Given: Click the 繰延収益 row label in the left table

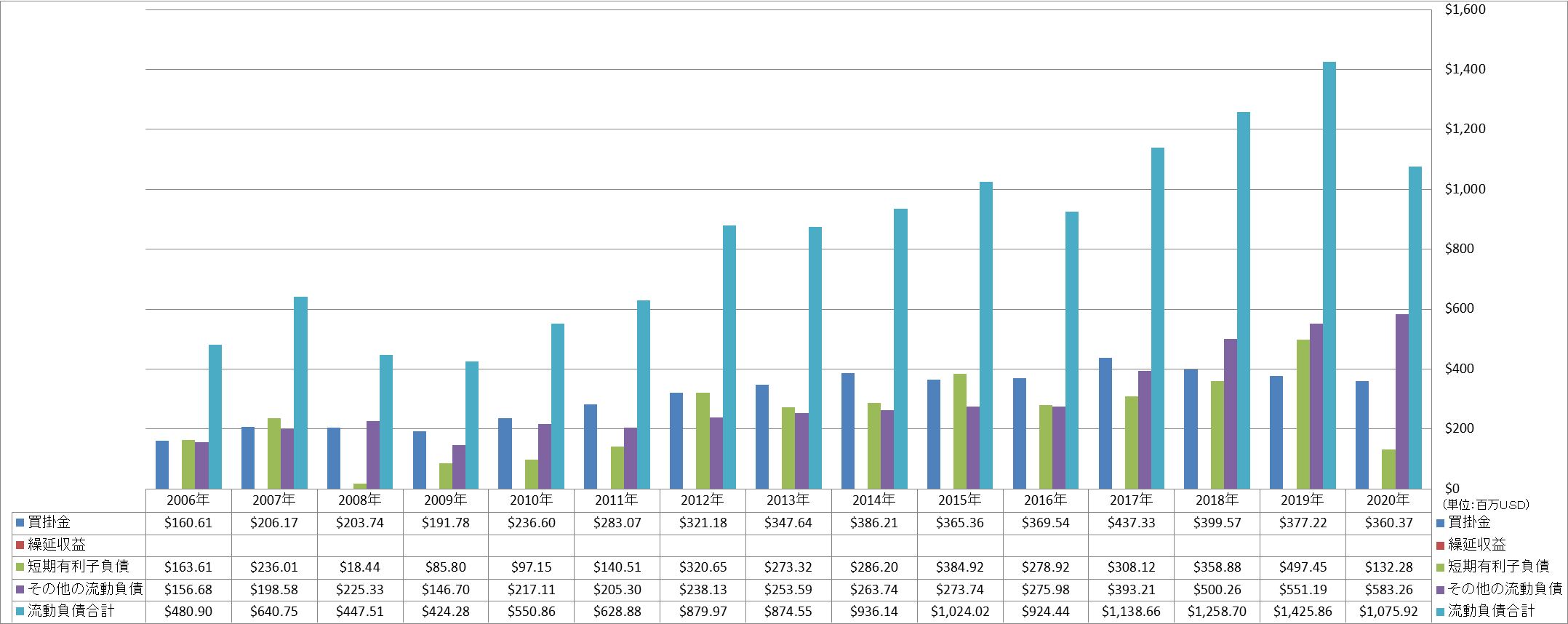Looking at the screenshot, I should pyautogui.click(x=56, y=545).
